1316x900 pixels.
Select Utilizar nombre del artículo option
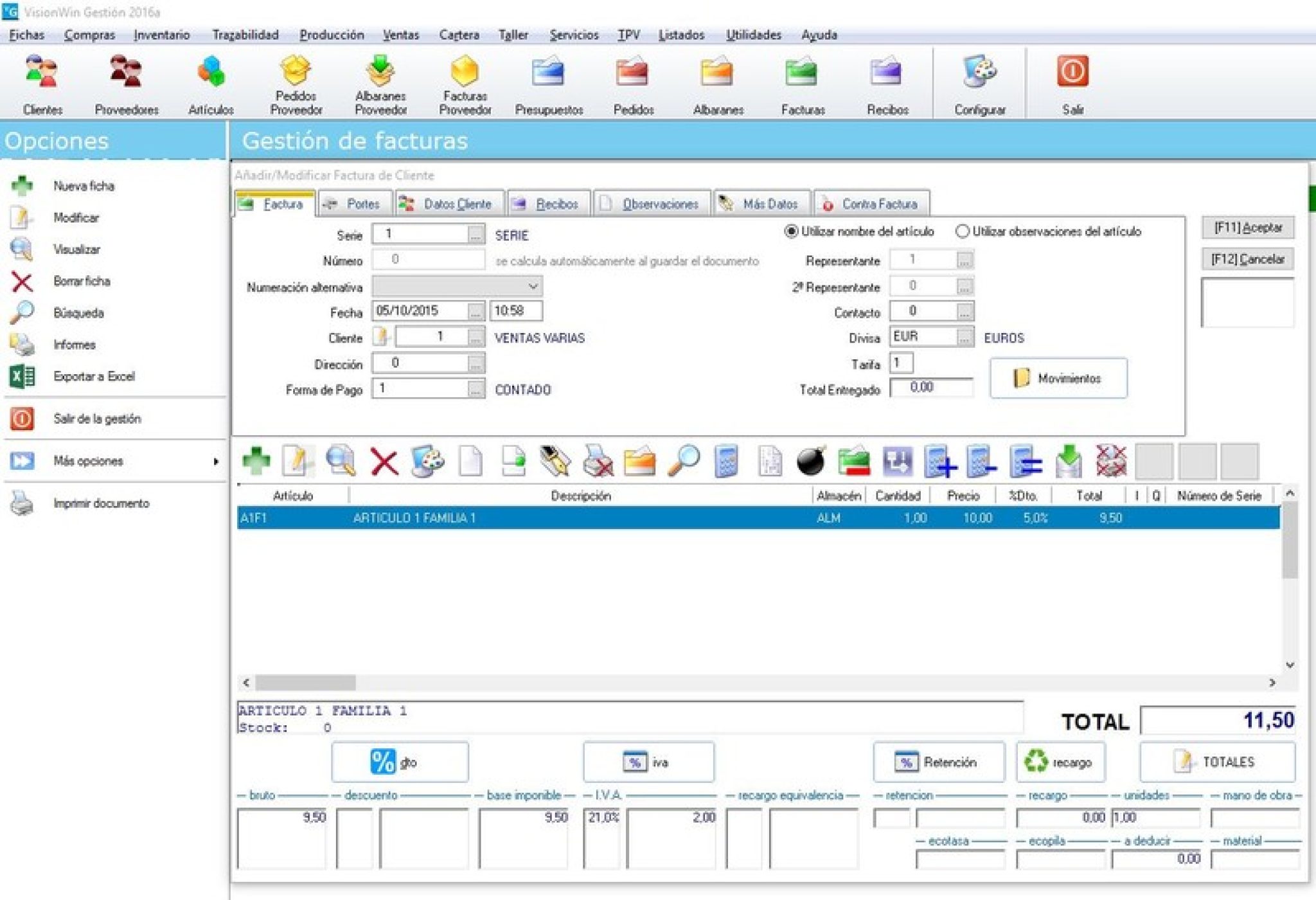click(792, 231)
